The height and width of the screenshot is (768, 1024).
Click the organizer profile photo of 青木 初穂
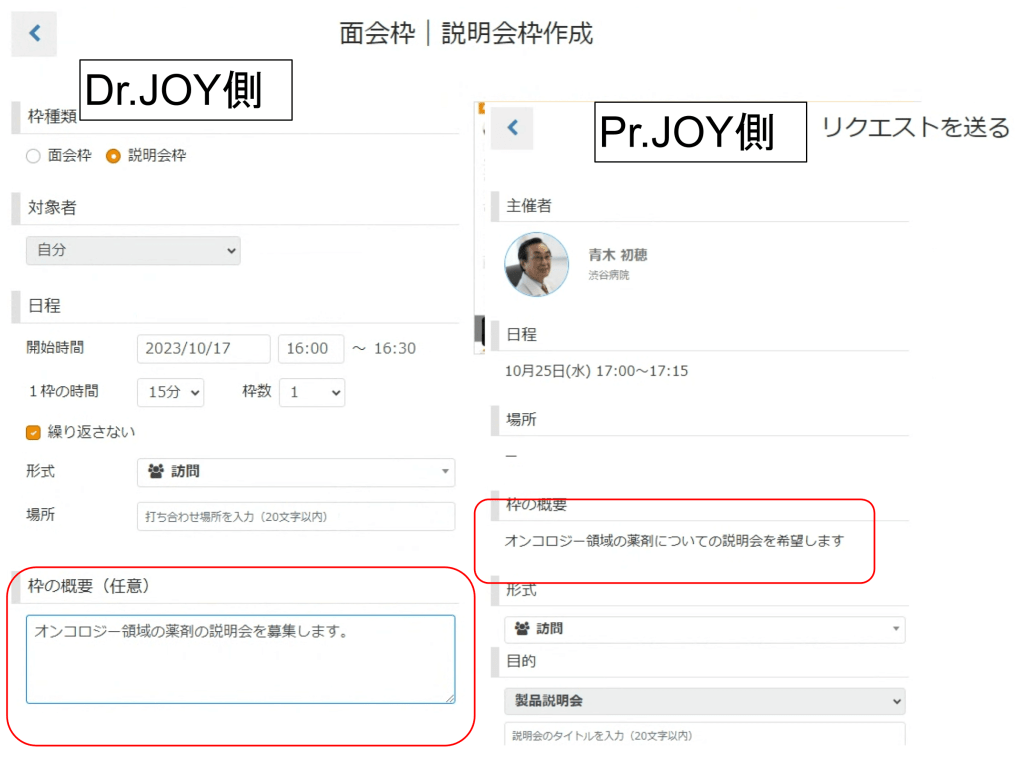[x=536, y=265]
